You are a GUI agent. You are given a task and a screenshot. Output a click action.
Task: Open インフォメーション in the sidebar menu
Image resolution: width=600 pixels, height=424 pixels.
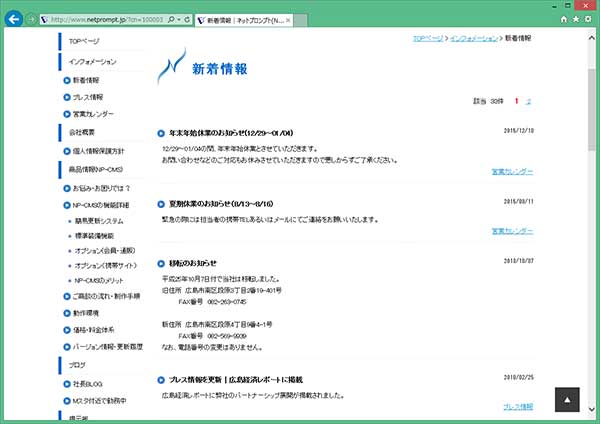coord(92,61)
